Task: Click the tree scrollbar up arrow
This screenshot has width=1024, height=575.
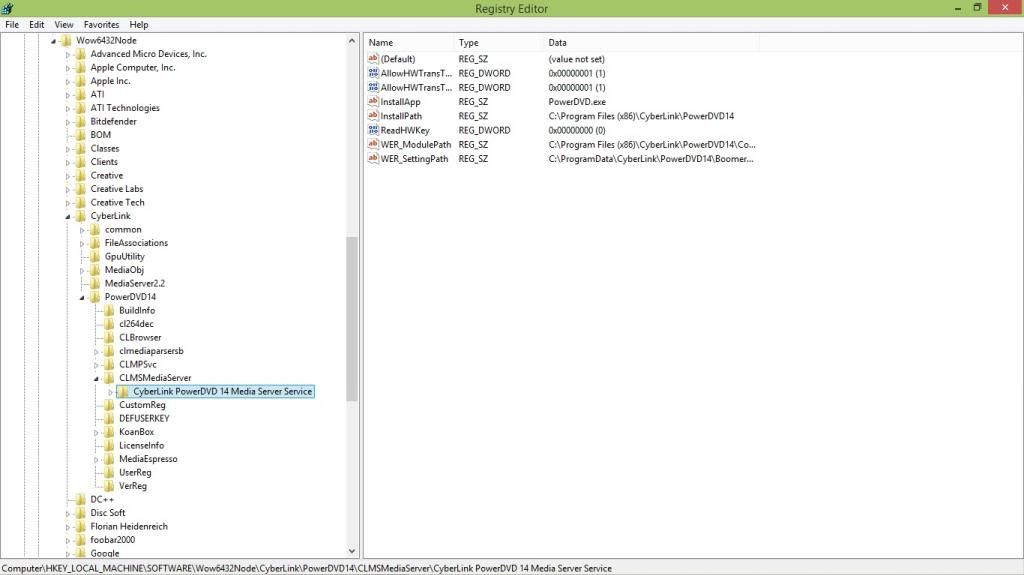Action: [x=352, y=41]
